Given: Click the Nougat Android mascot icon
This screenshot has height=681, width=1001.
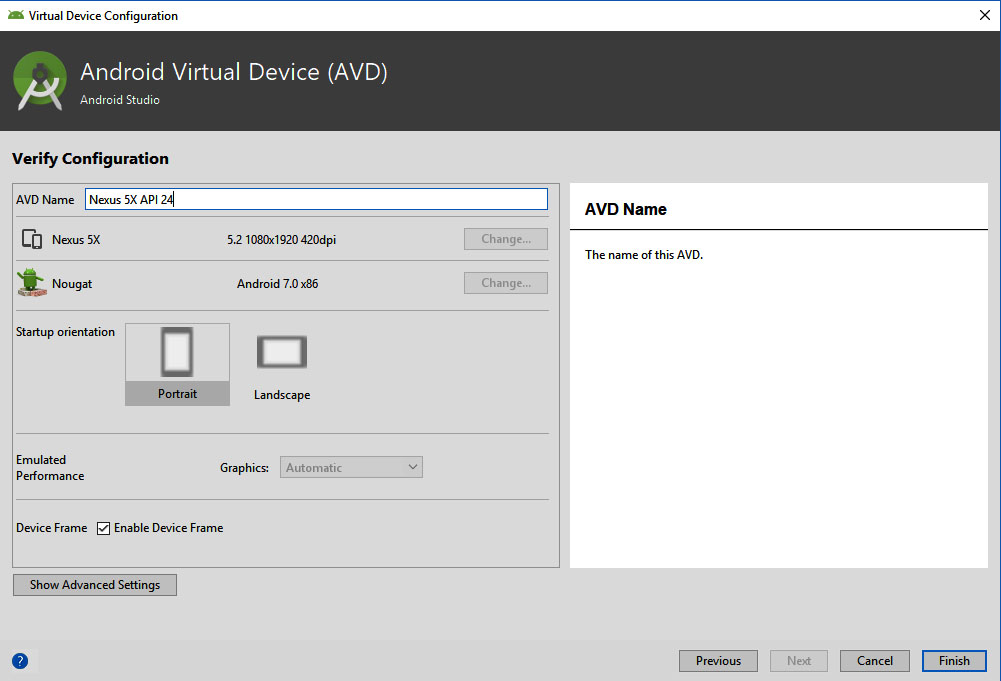Looking at the screenshot, I should pyautogui.click(x=31, y=283).
